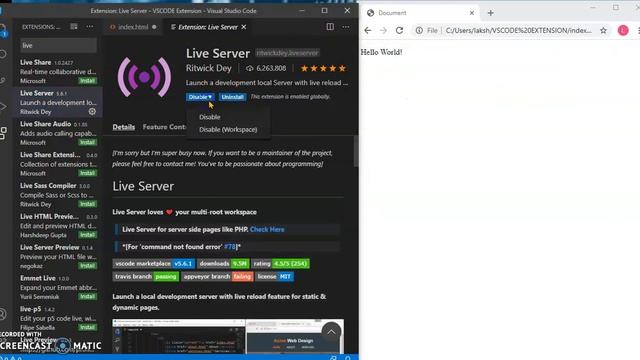Click the extension page vertical scrollbar

point(356,151)
